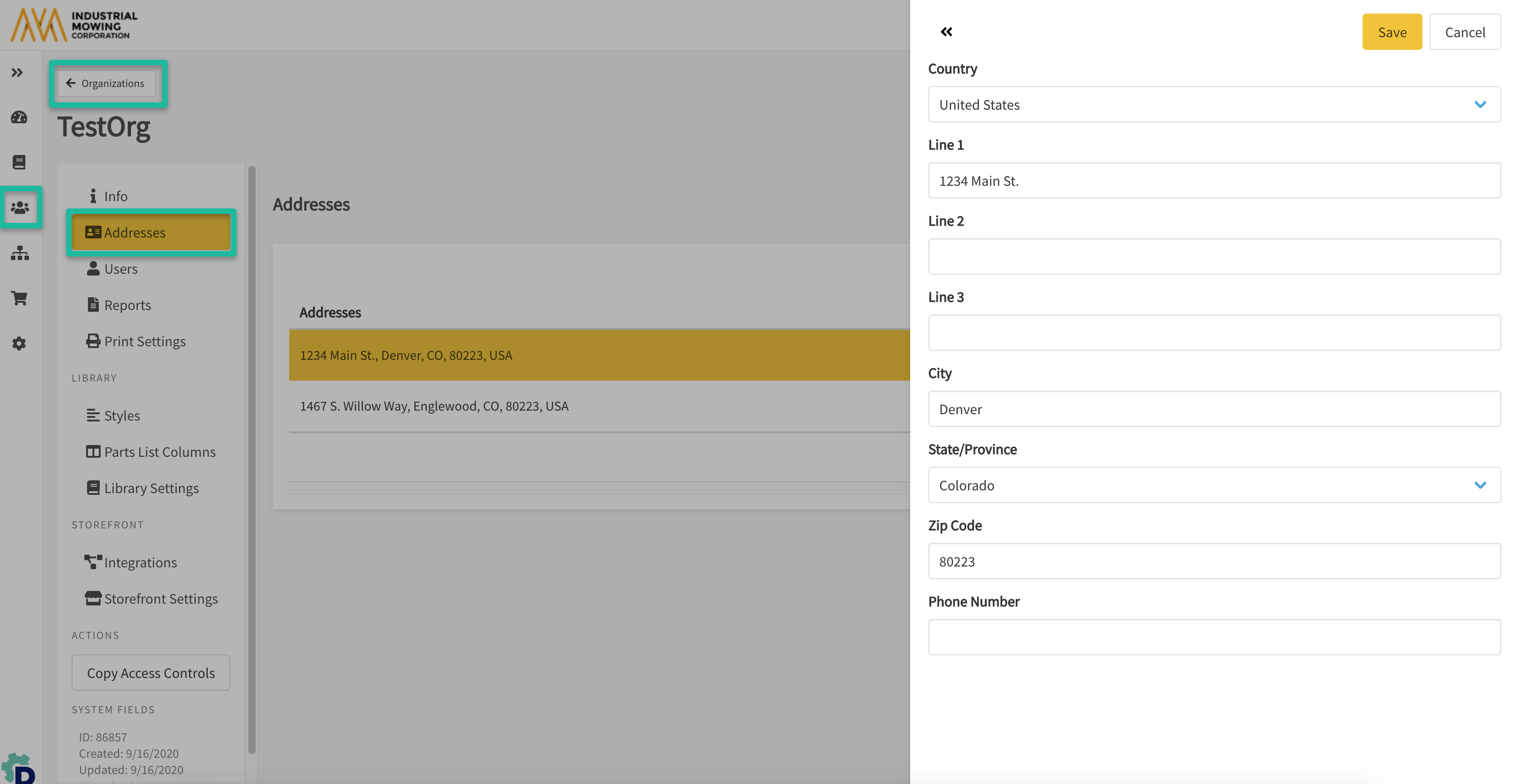This screenshot has height=784, width=1514.
Task: Expand the left navigation sidebar with the double-chevron icon
Action: [17, 73]
